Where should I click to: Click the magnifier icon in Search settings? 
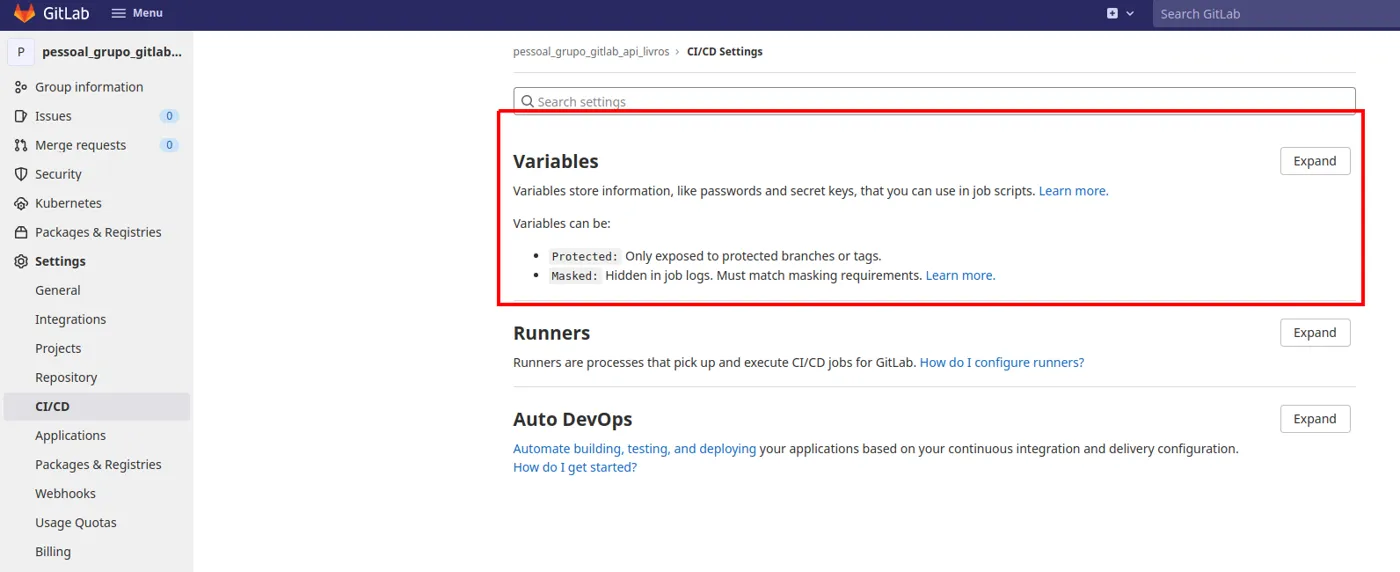click(x=527, y=101)
